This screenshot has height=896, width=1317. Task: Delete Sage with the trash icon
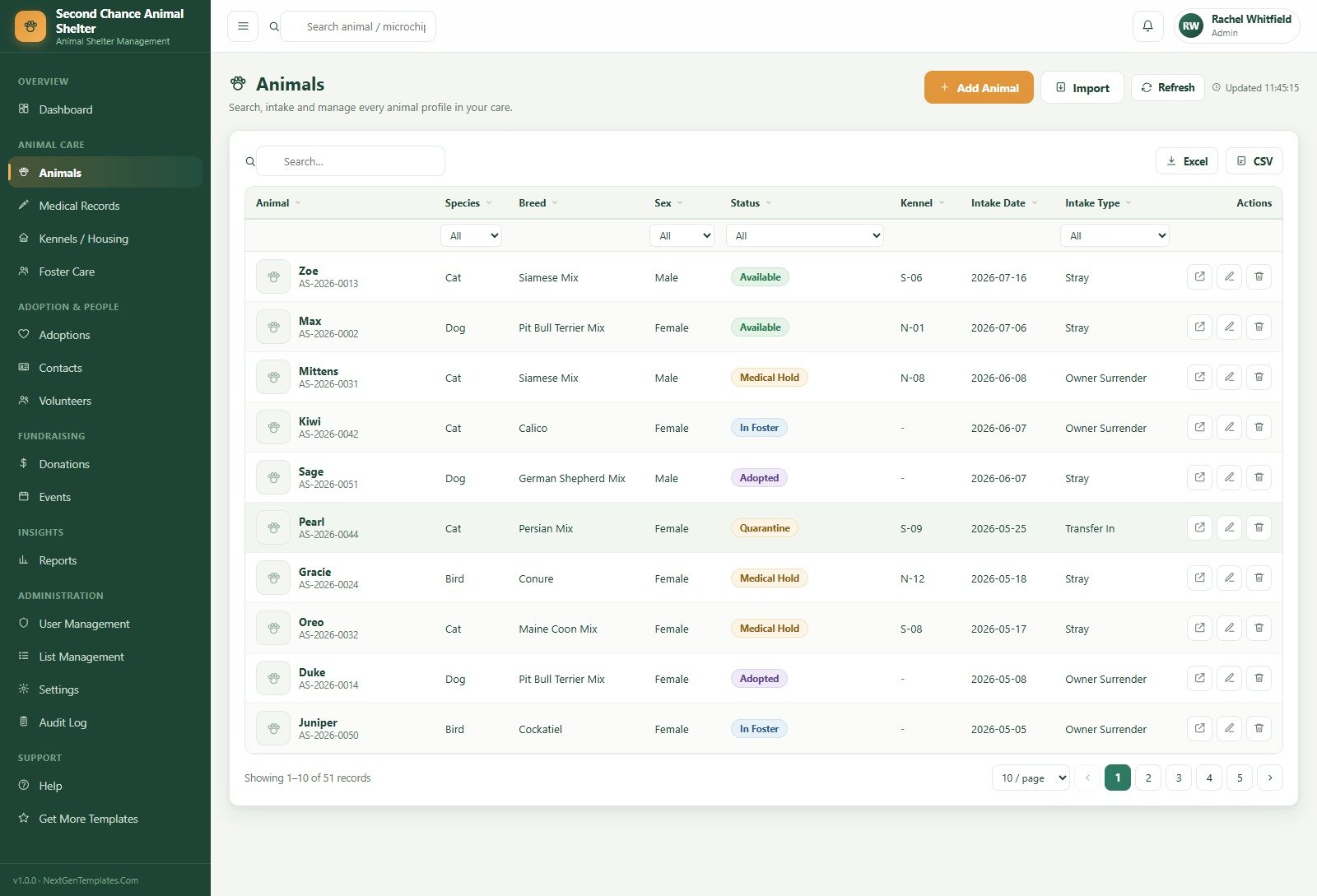tap(1259, 477)
